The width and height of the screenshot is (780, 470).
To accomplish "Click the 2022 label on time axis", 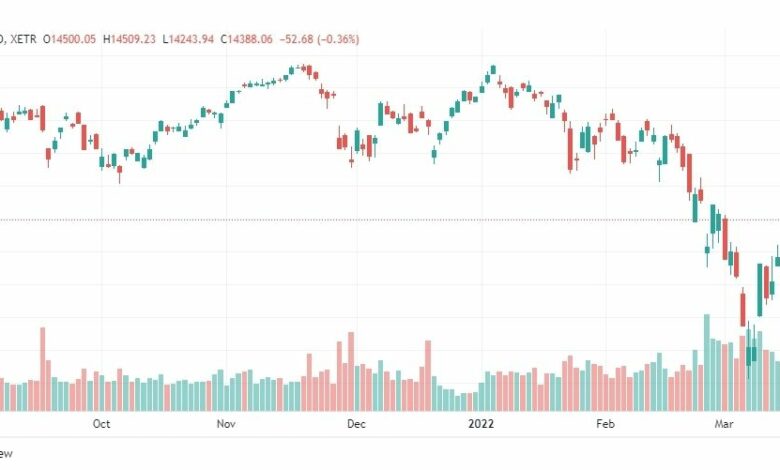I will [x=481, y=424].
